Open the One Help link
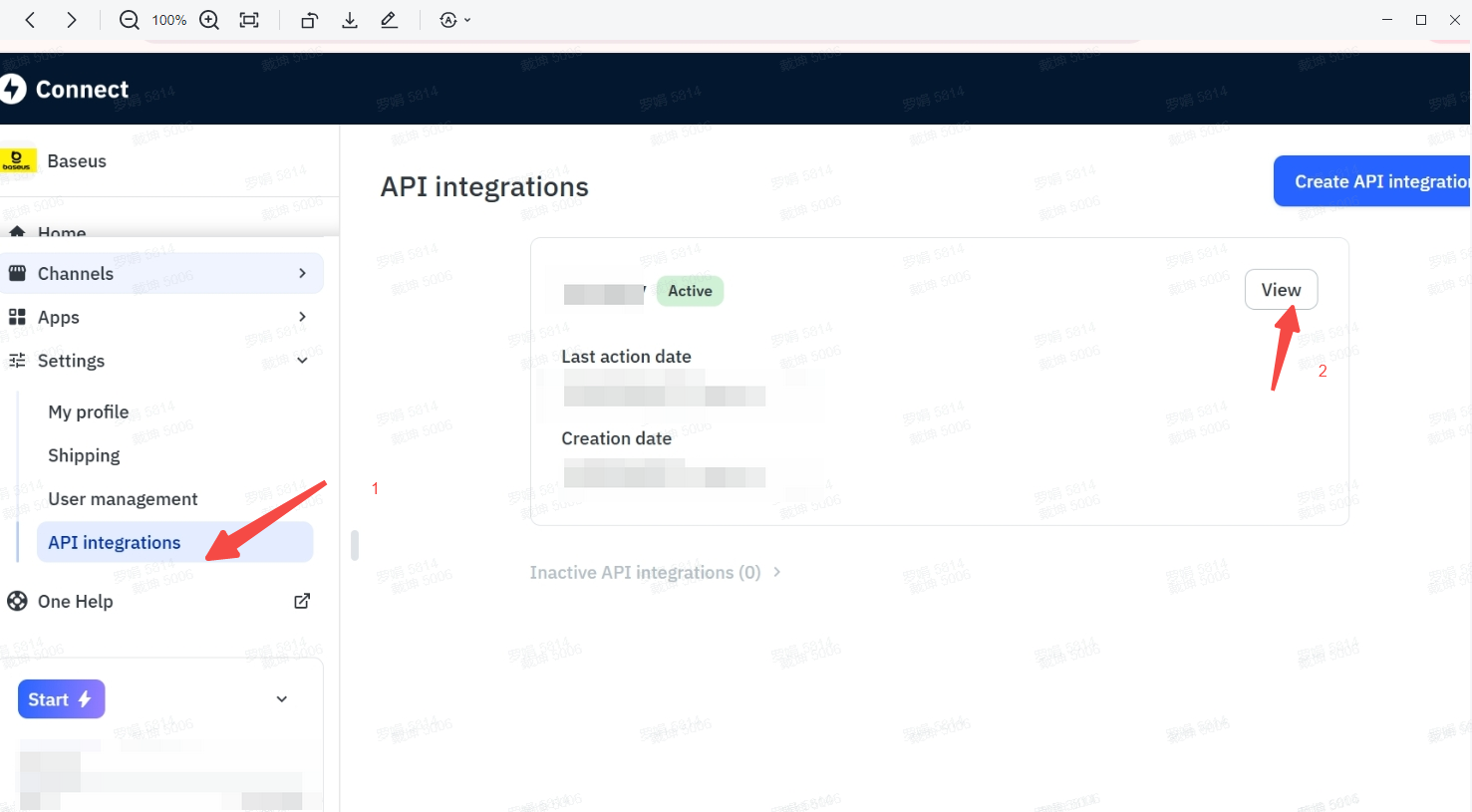 pos(76,601)
